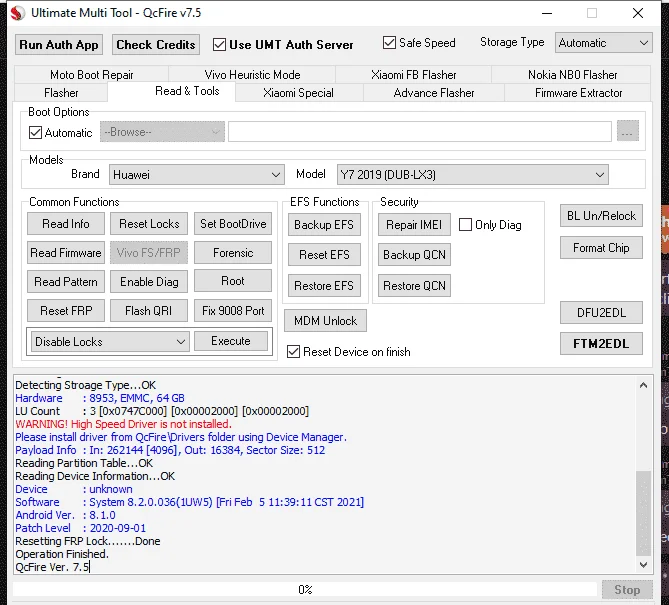Expand Model dropdown showing Y7 2019
The image size is (669, 605).
(472, 175)
